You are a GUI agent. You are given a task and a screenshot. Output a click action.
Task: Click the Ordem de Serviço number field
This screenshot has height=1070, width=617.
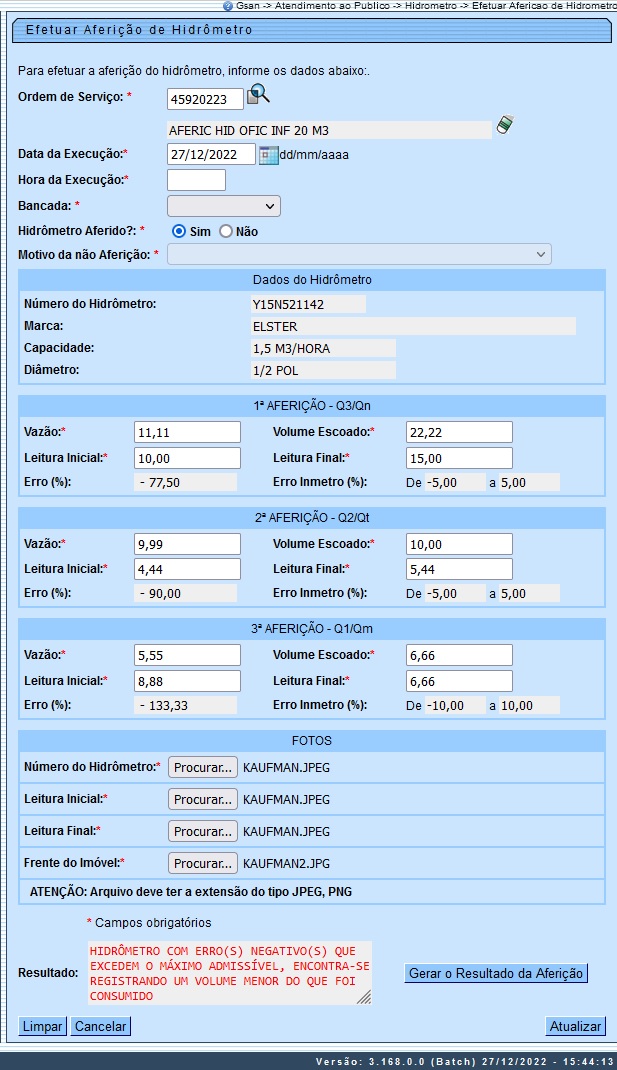(205, 98)
